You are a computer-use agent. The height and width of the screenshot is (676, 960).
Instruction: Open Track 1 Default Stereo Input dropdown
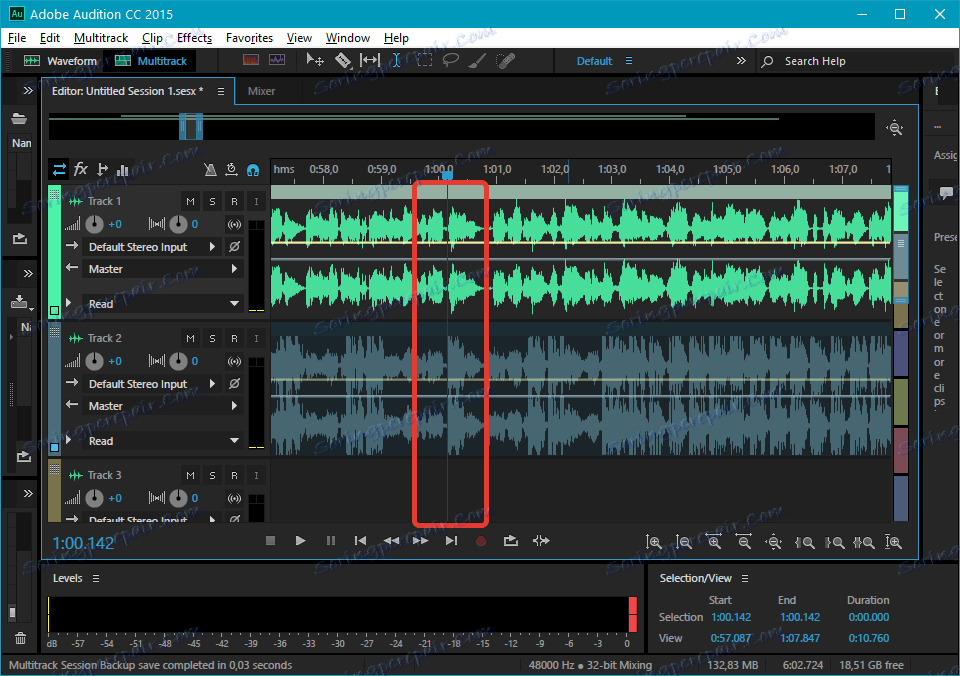point(150,247)
